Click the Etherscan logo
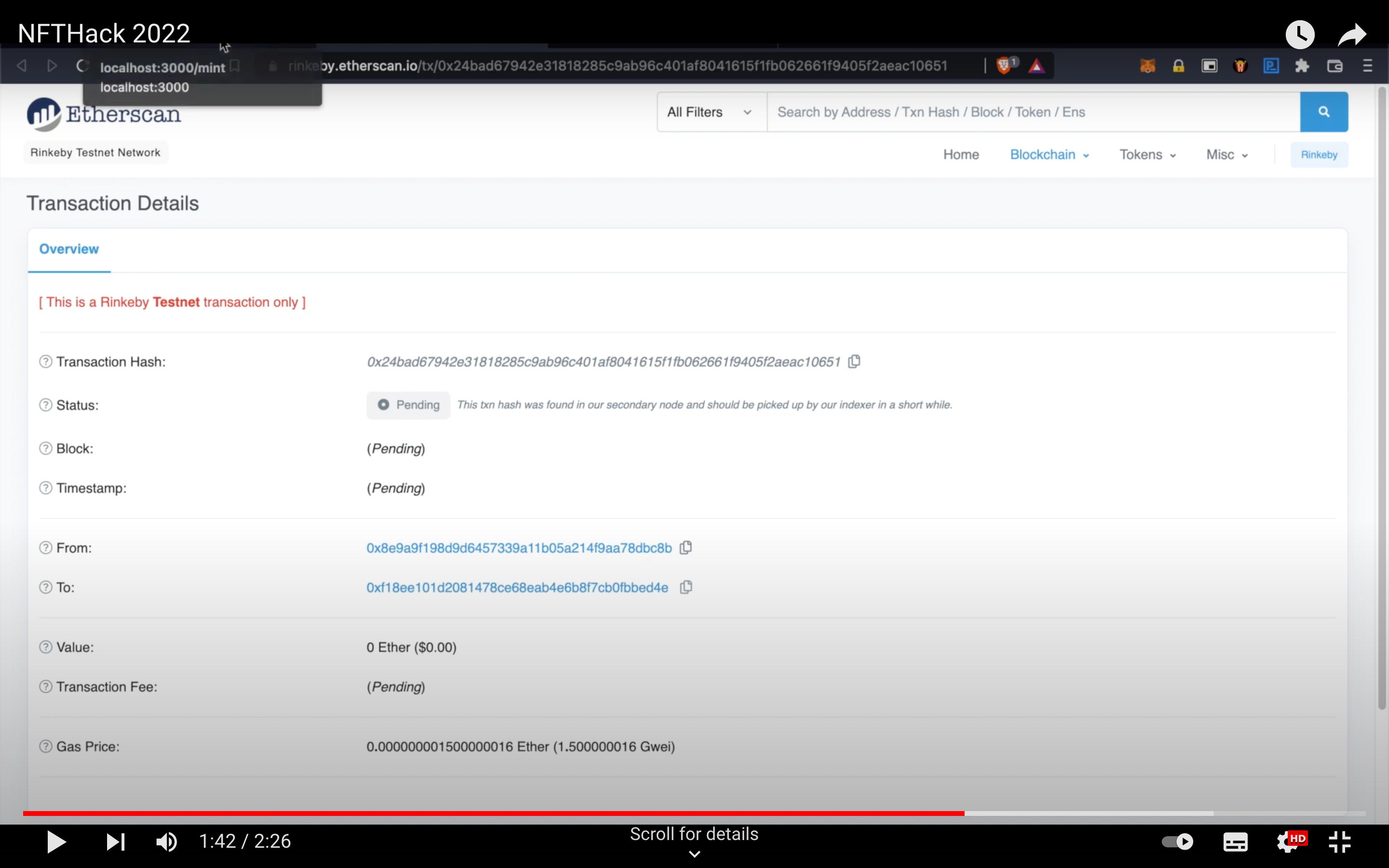1389x868 pixels. point(104,114)
